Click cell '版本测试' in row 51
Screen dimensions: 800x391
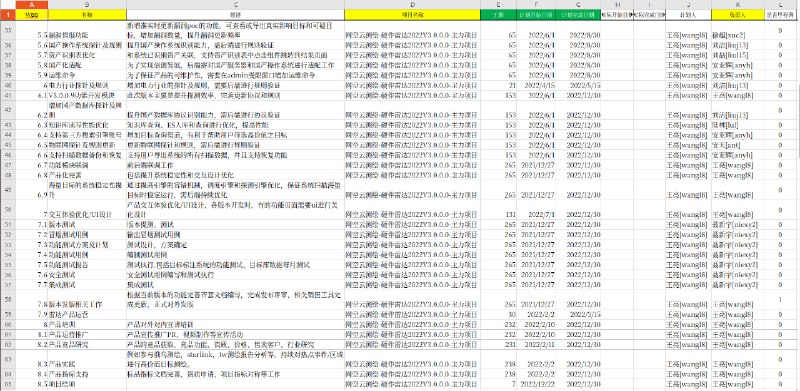[x=87, y=225]
